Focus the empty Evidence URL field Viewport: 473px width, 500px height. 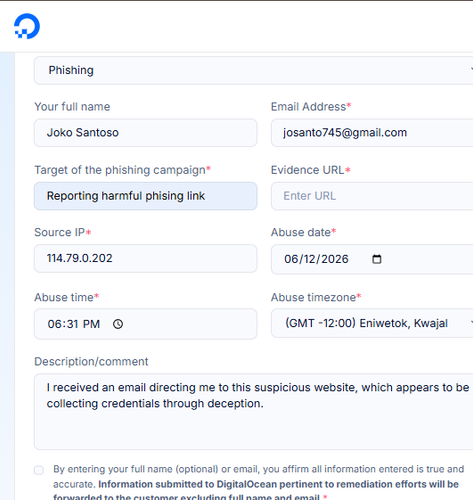point(372,196)
